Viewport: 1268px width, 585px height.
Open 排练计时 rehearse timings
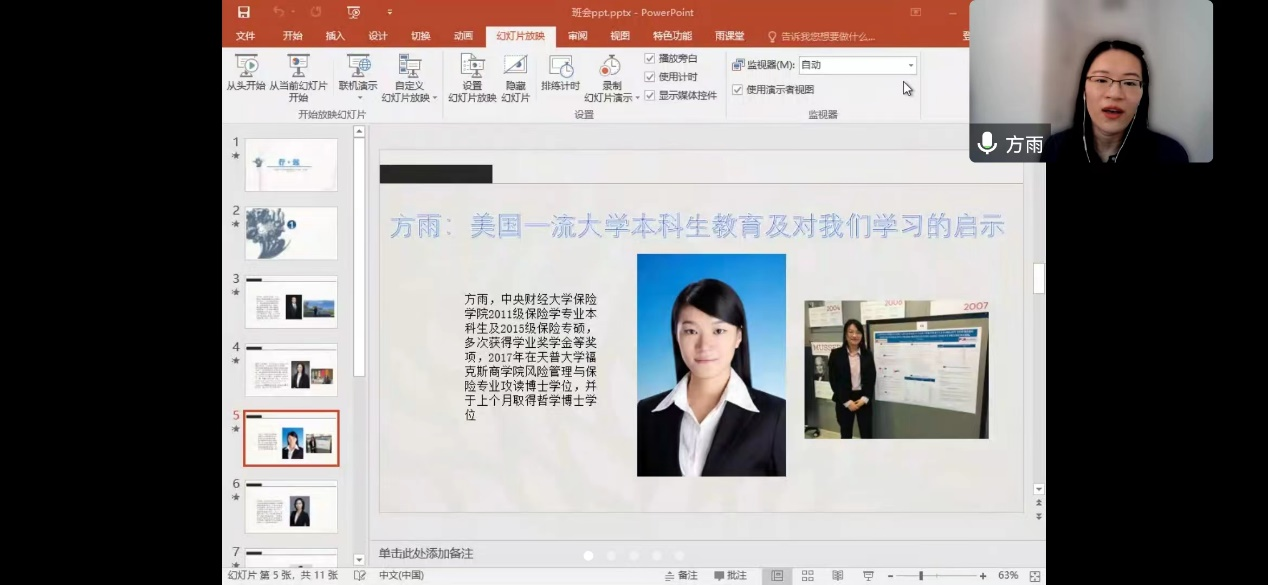561,73
